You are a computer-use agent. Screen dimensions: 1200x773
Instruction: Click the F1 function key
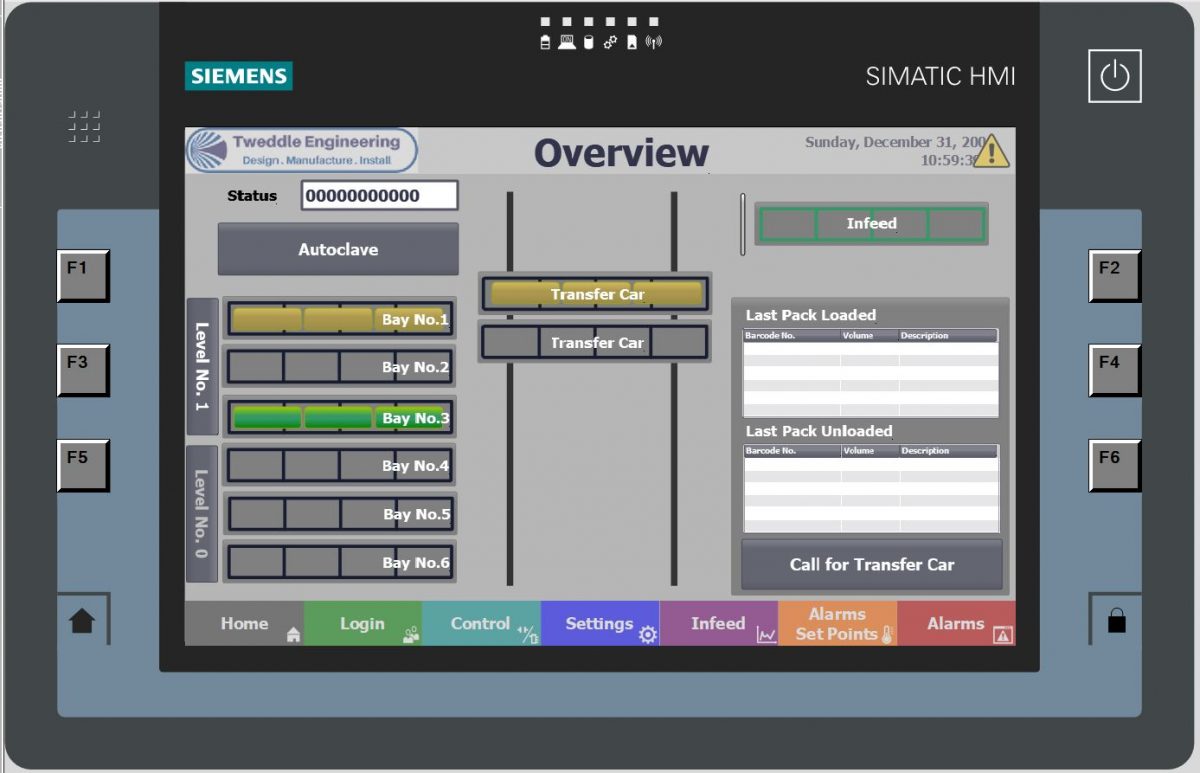82,275
